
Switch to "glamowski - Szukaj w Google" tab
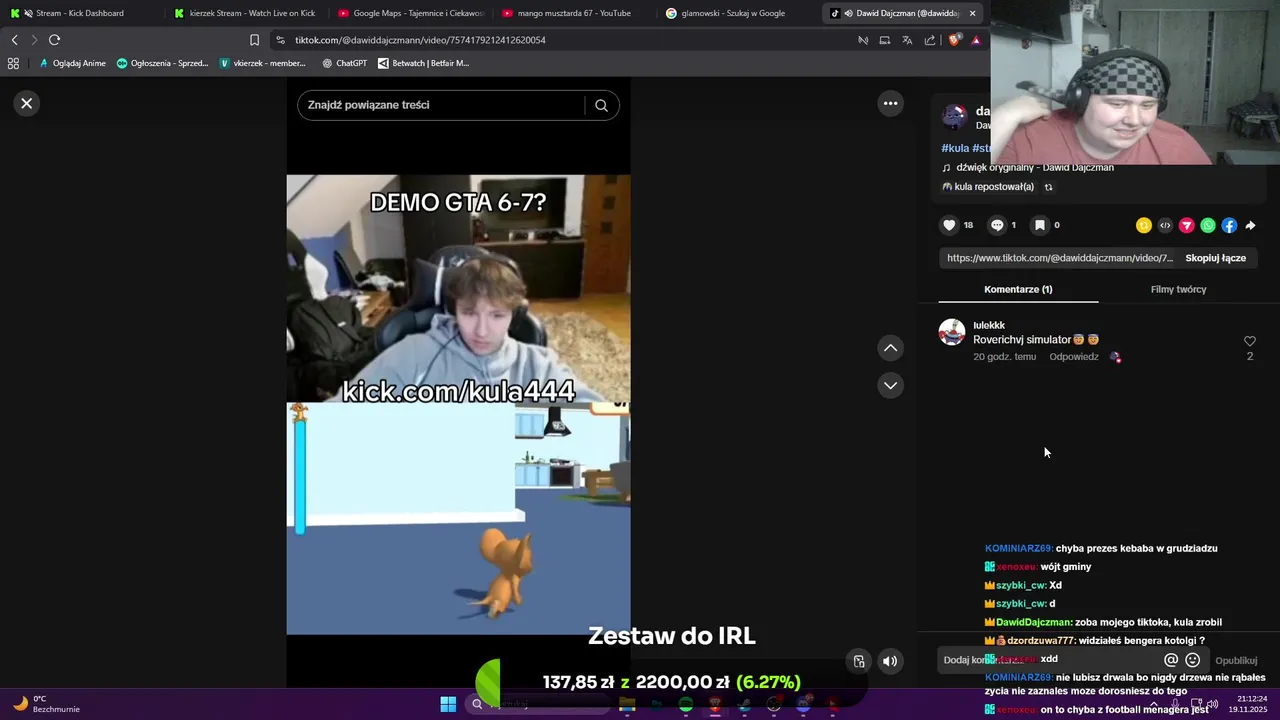(x=738, y=13)
